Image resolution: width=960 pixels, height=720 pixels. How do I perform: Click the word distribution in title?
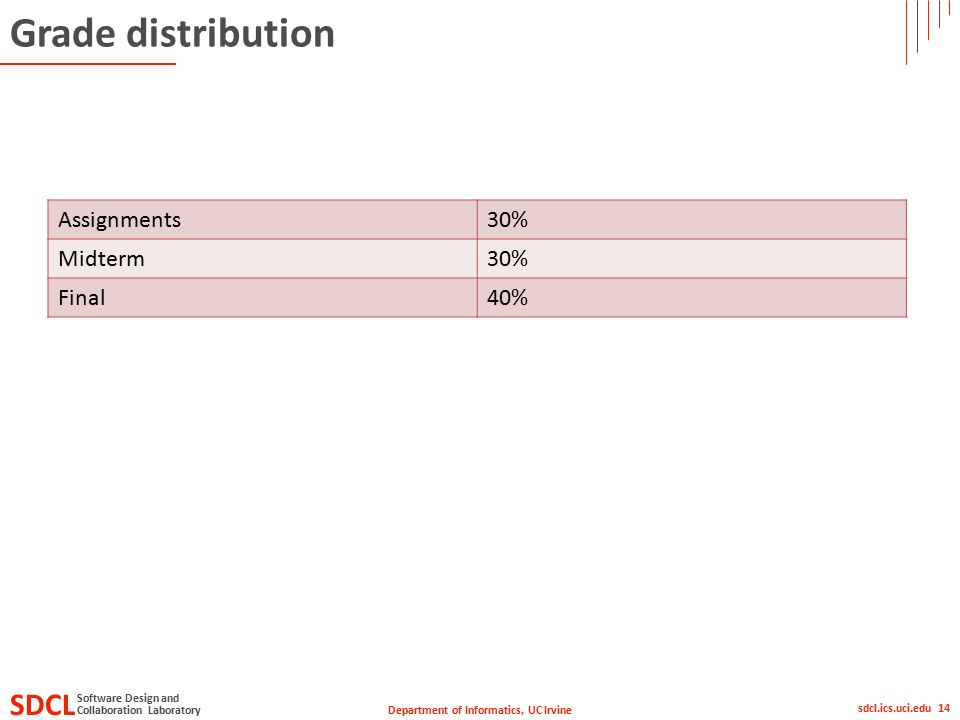click(x=230, y=33)
